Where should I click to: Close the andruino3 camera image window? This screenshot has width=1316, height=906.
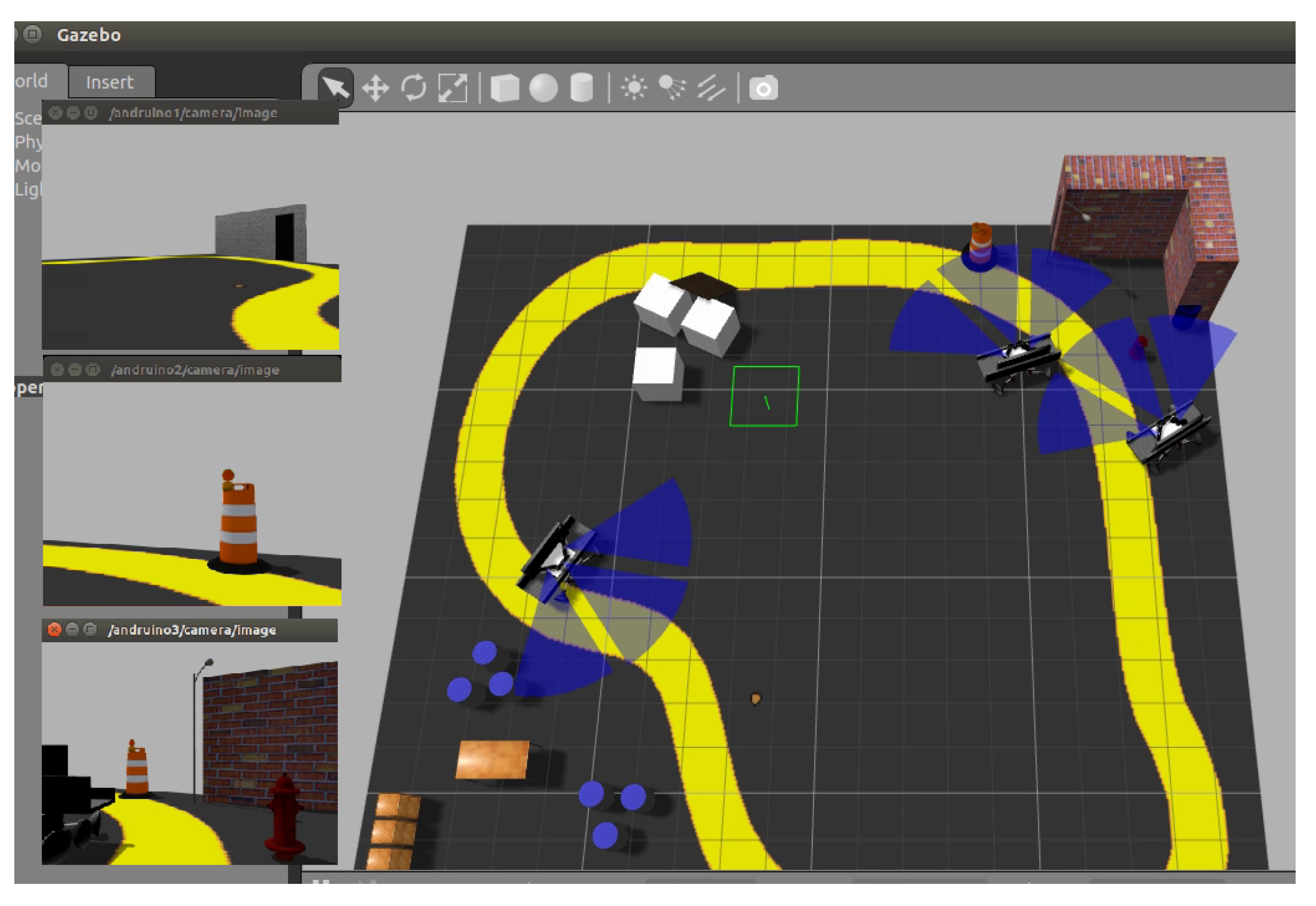[55, 630]
